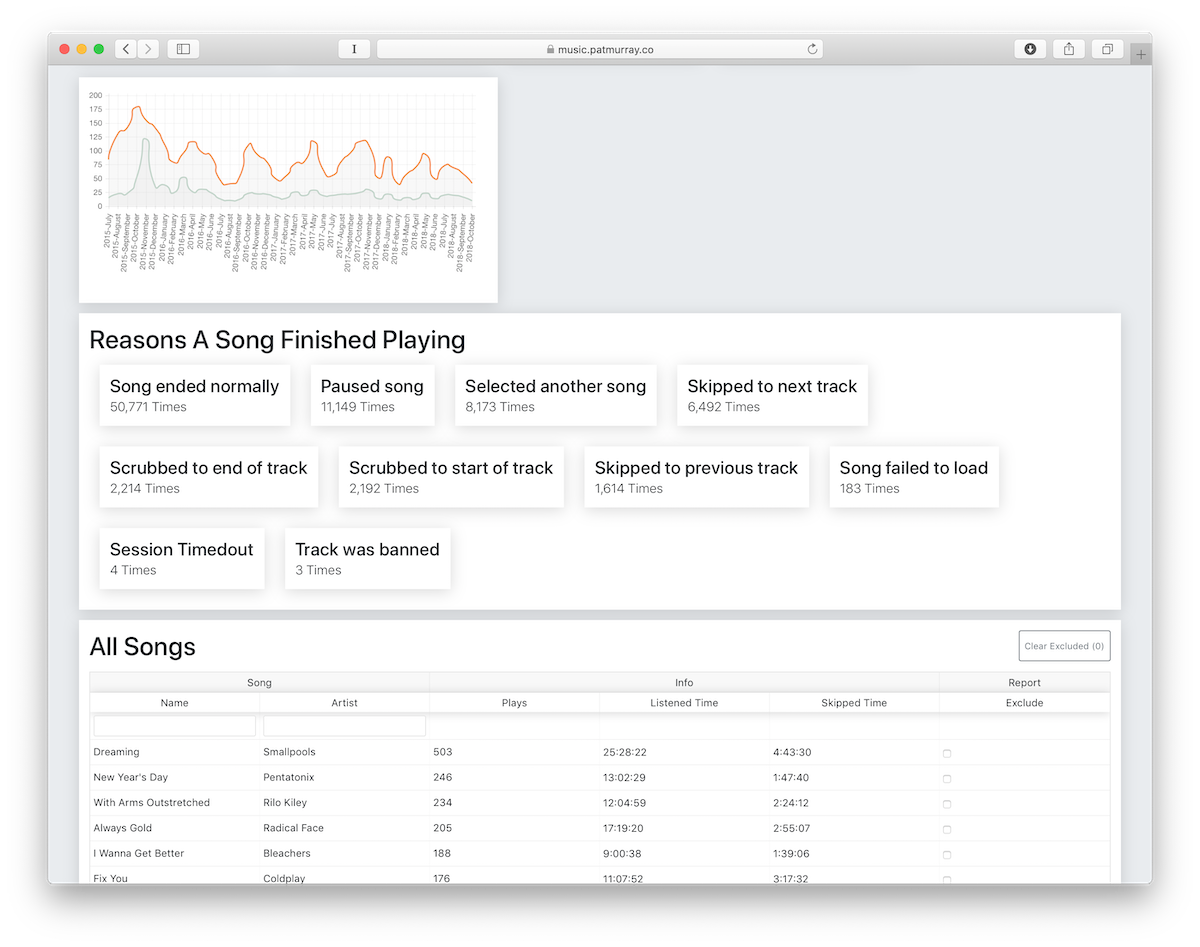
Task: Reload the page via the refresh icon
Action: pyautogui.click(x=812, y=48)
